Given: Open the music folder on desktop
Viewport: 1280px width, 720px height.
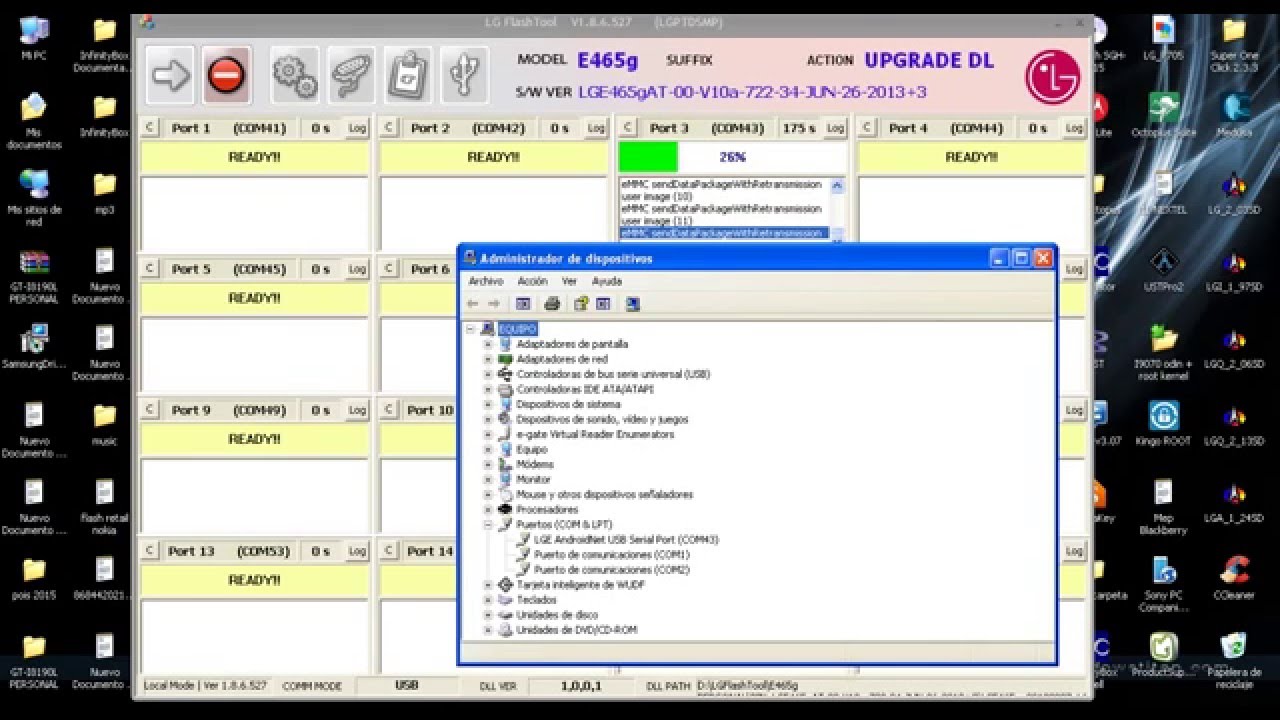Looking at the screenshot, I should click(x=105, y=423).
